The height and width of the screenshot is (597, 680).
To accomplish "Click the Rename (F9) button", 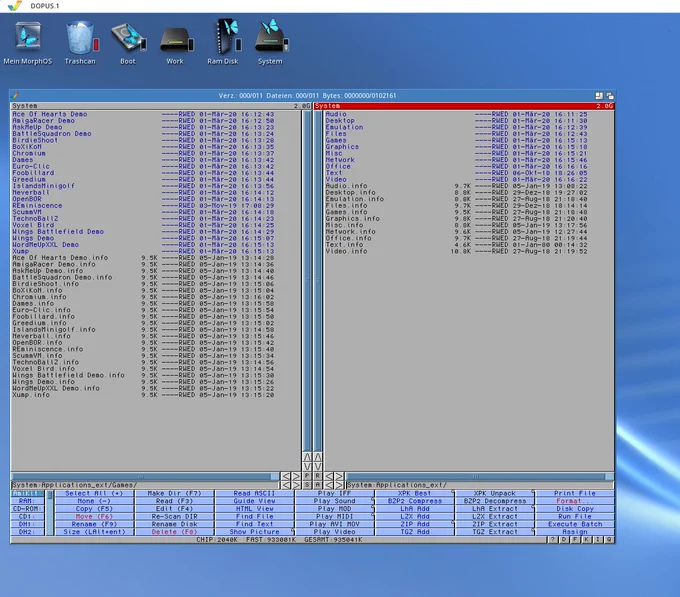I will (94, 524).
